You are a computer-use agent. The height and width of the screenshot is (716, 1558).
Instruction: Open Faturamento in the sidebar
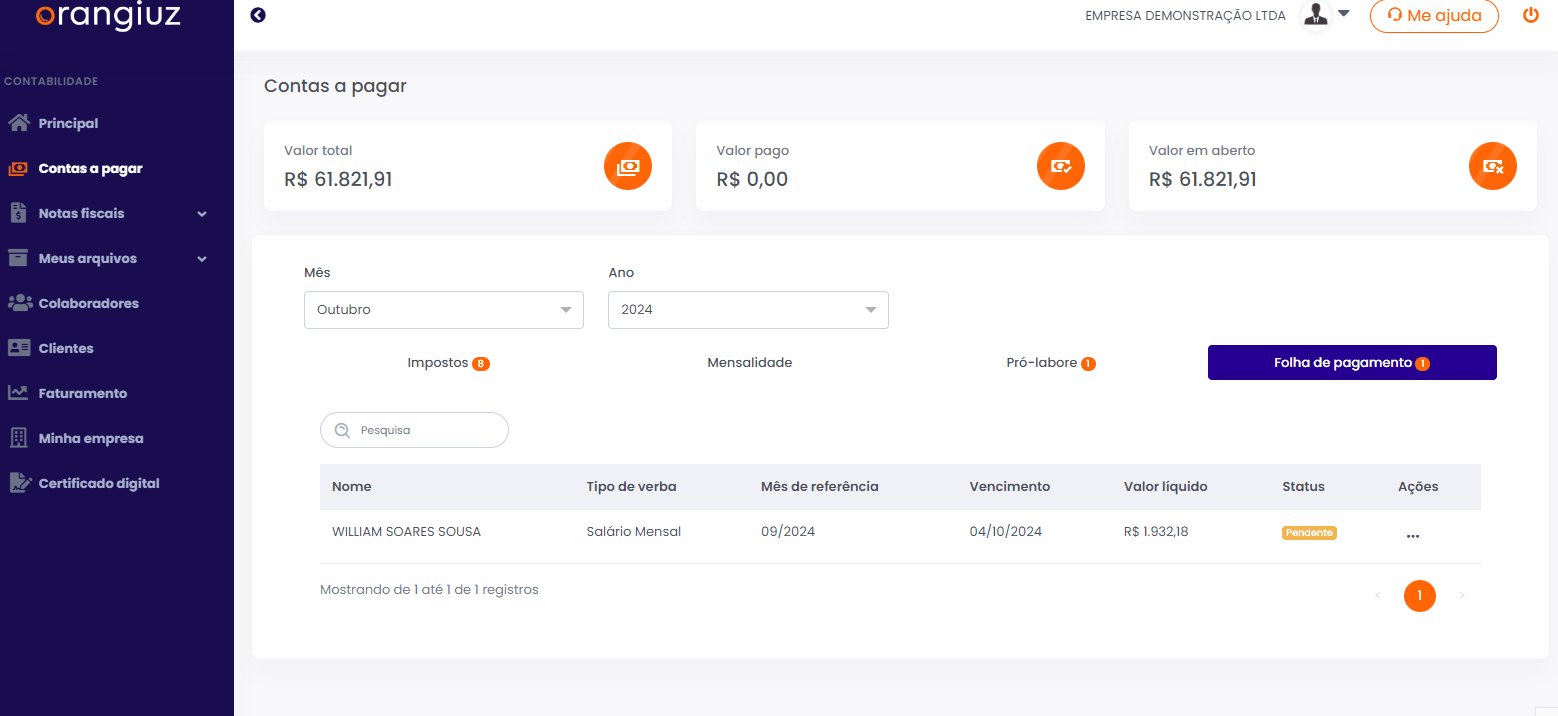[82, 393]
